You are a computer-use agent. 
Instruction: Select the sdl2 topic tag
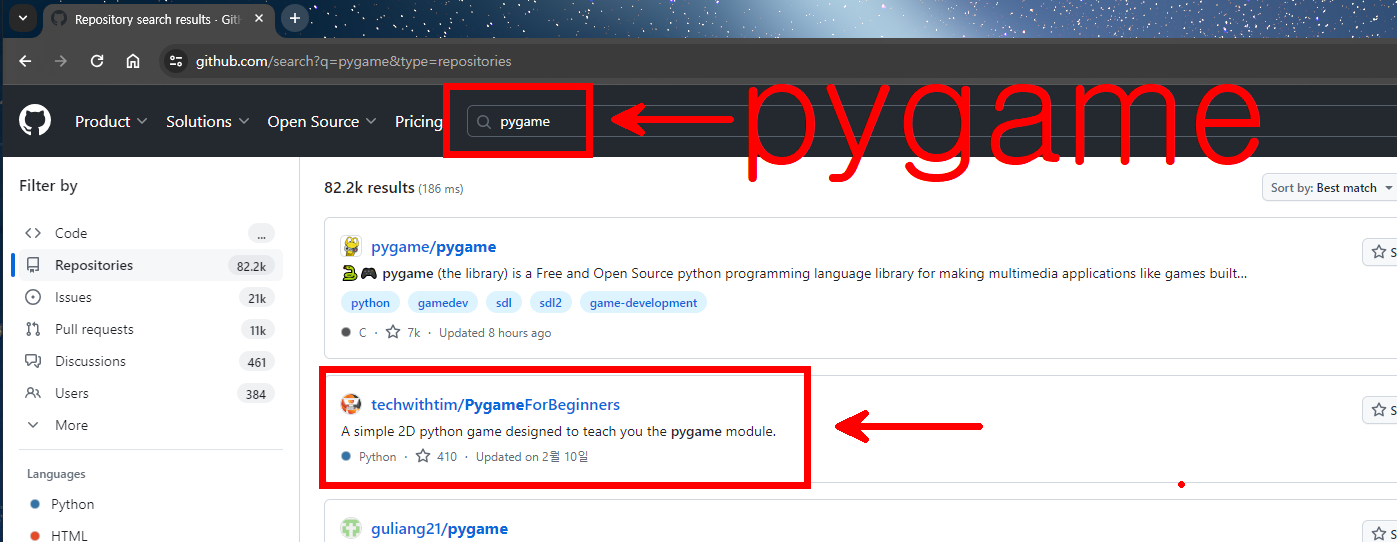click(x=550, y=303)
